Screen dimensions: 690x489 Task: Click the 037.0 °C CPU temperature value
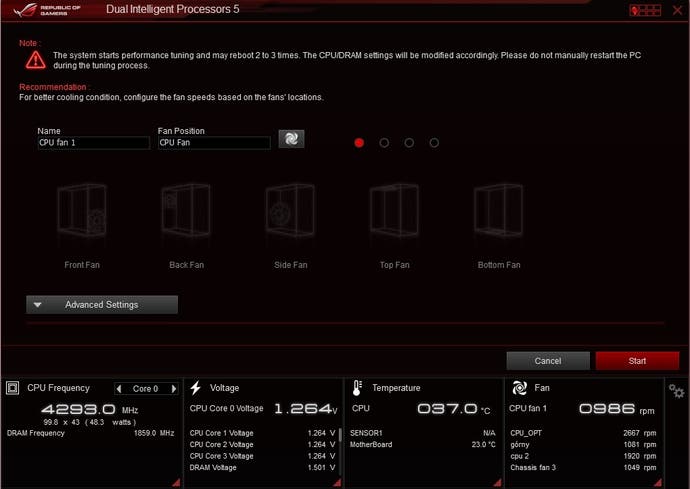coord(454,409)
